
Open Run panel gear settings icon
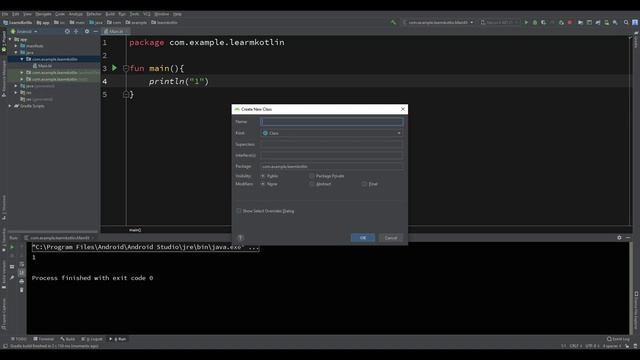click(x=619, y=238)
